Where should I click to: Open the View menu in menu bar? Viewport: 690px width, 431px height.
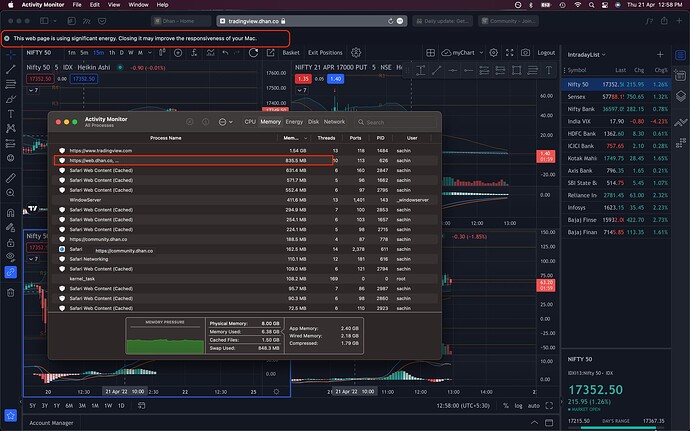(114, 5)
